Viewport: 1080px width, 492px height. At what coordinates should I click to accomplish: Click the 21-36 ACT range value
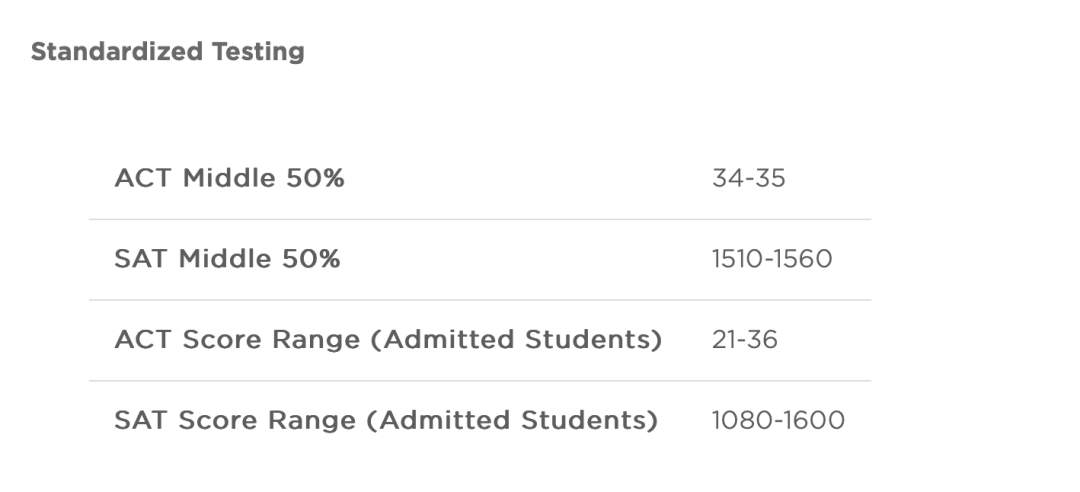click(x=745, y=340)
